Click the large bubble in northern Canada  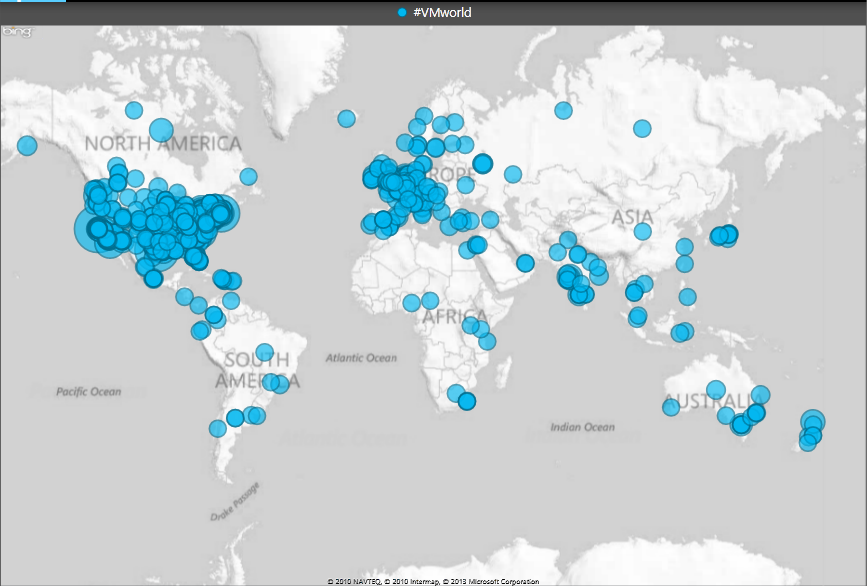point(161,129)
